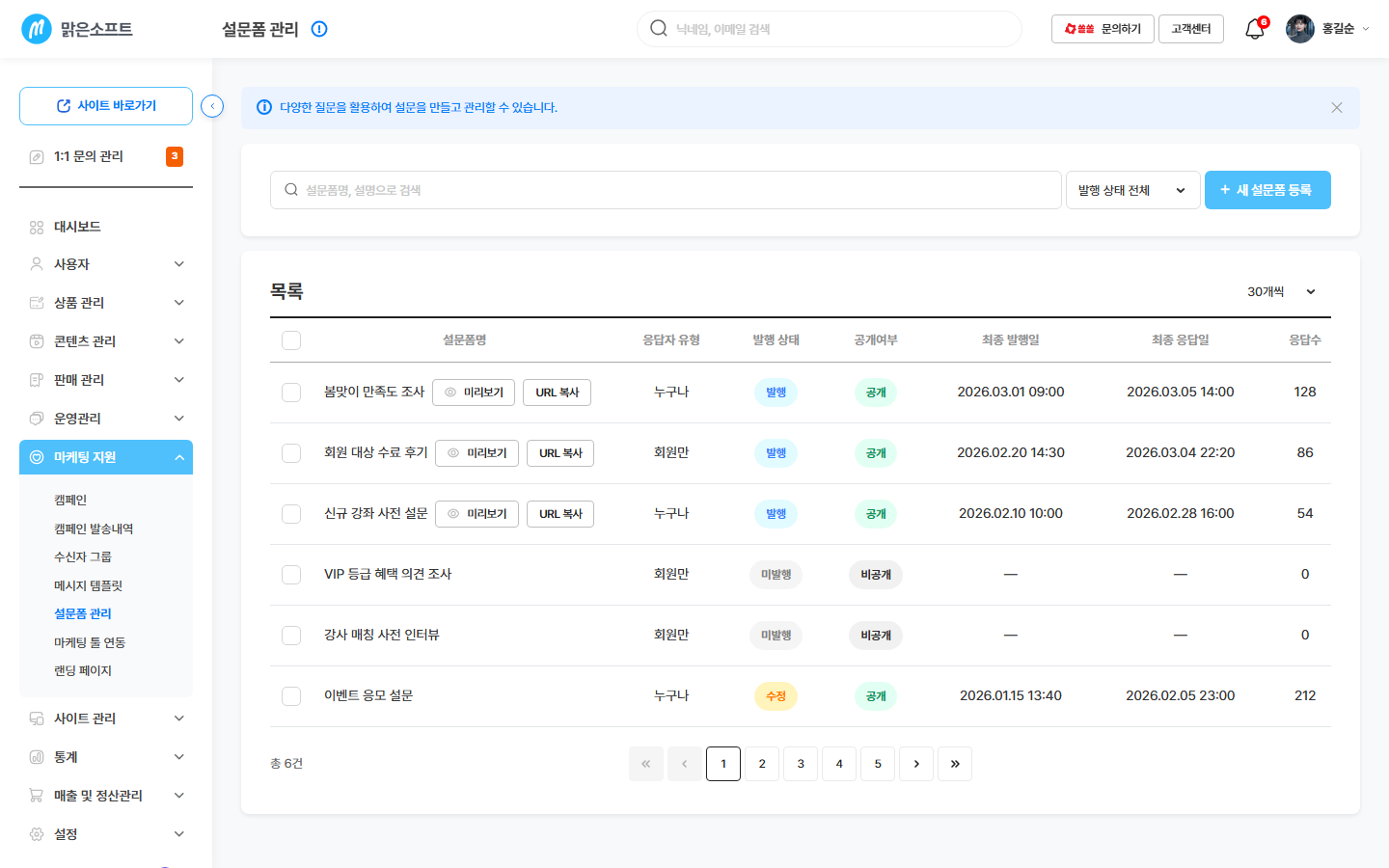This screenshot has width=1389, height=868.
Task: Close the blue info banner
Action: point(1337,108)
